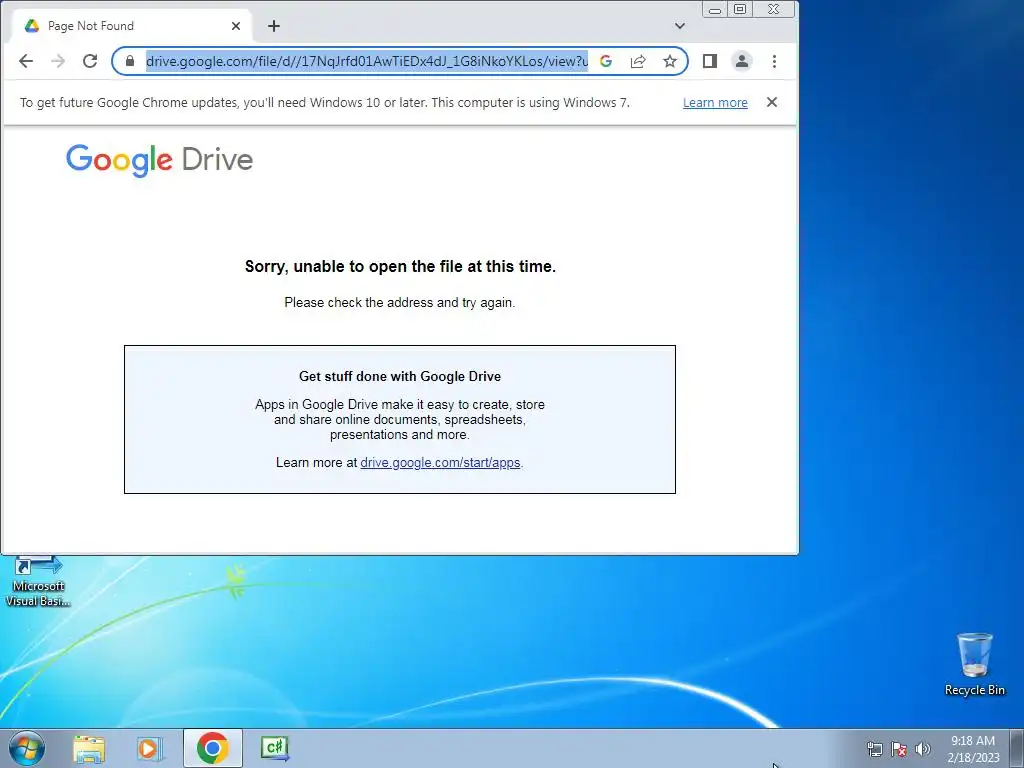Select the Recycle Bin desktop icon

pyautogui.click(x=975, y=664)
